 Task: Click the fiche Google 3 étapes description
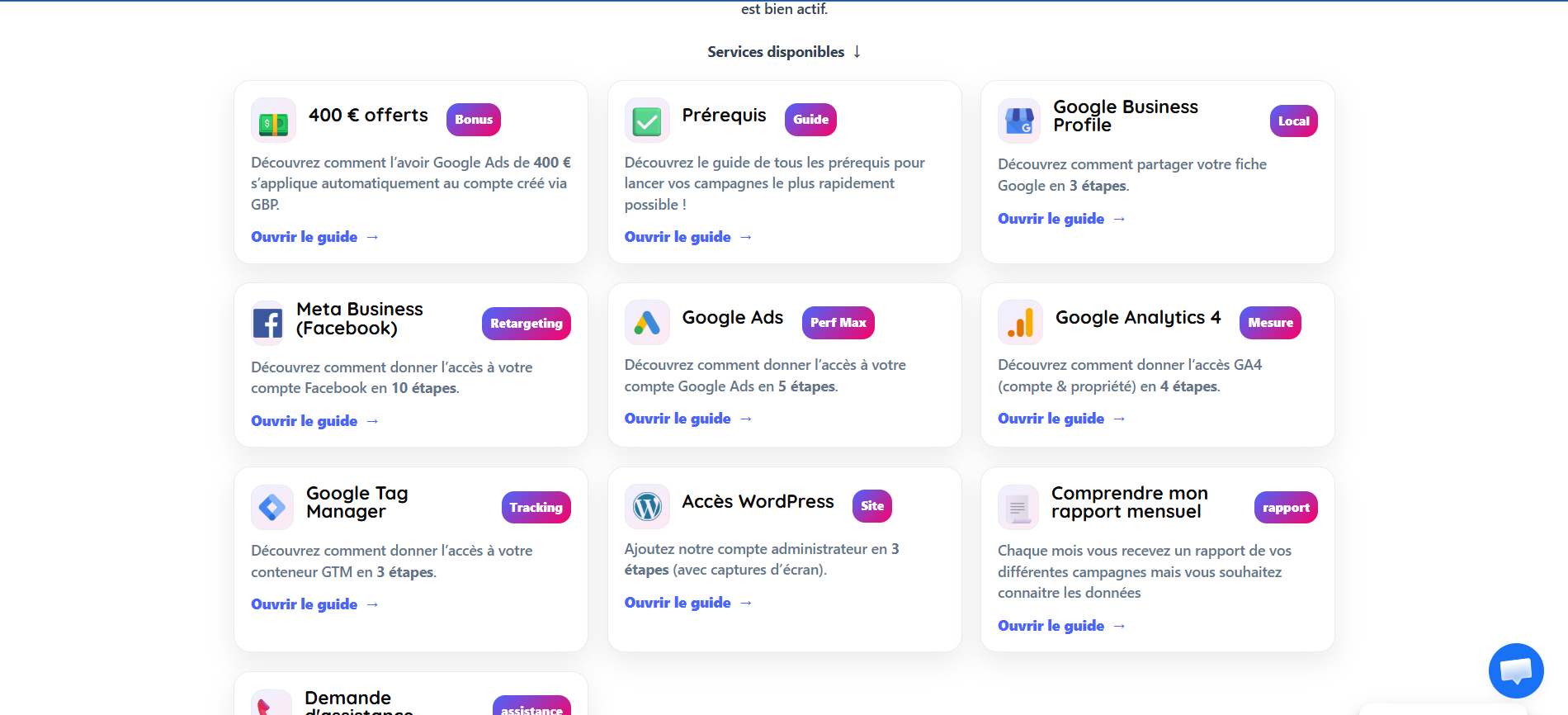1132,175
